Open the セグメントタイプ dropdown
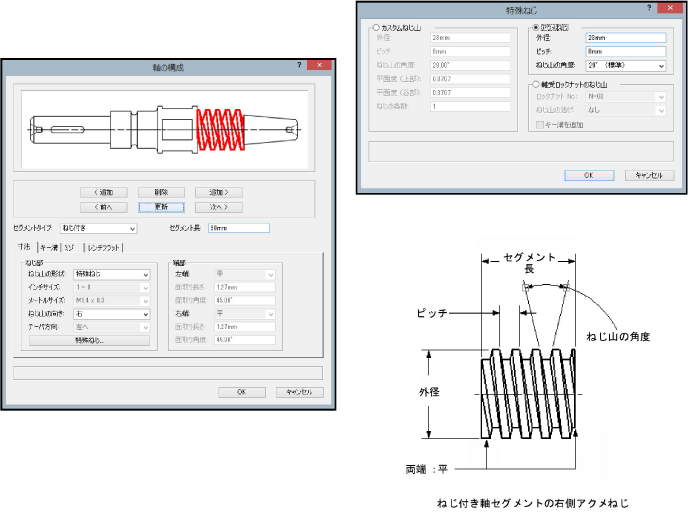 (x=98, y=228)
